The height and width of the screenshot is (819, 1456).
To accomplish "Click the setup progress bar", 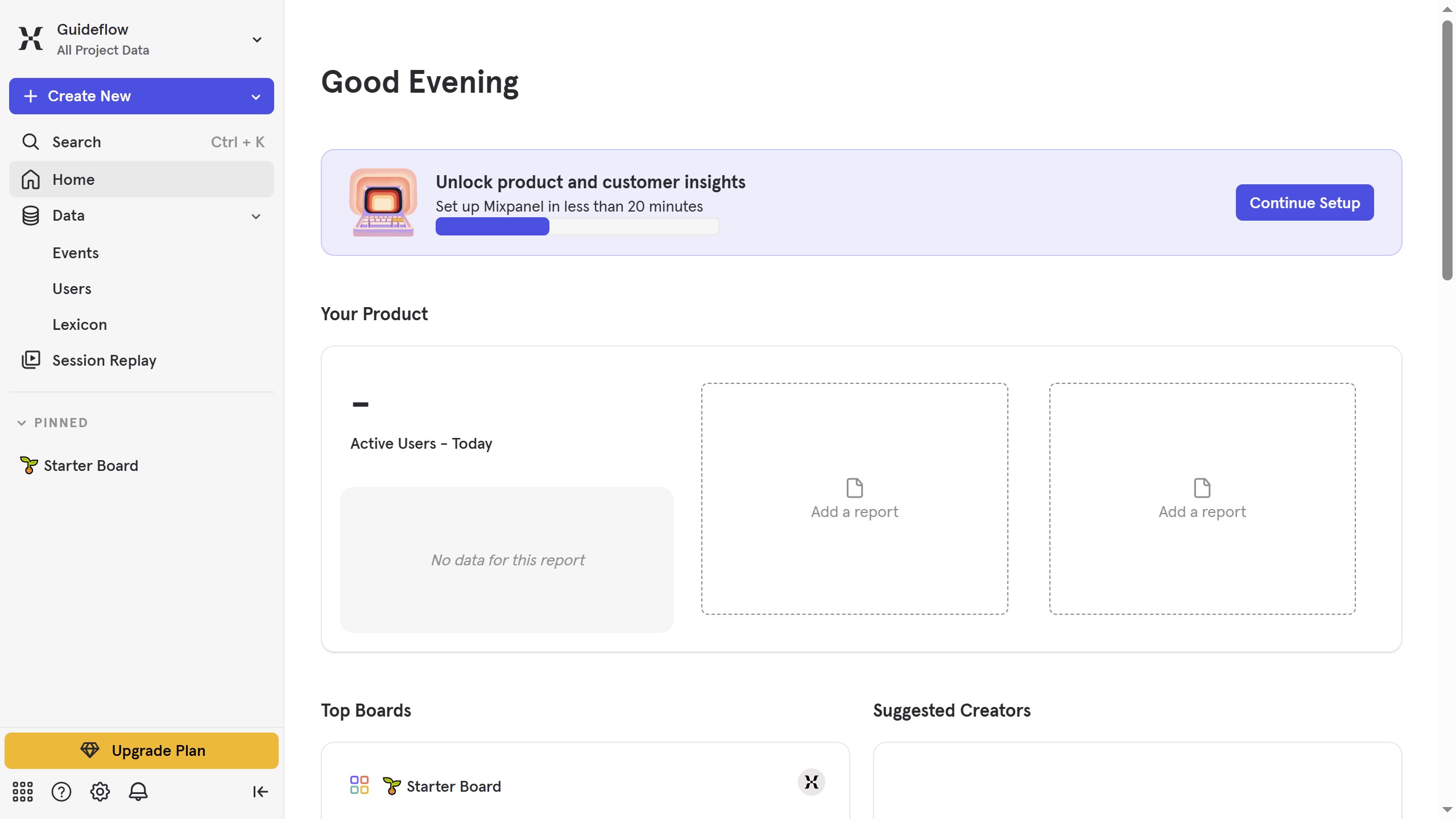I will (x=577, y=226).
